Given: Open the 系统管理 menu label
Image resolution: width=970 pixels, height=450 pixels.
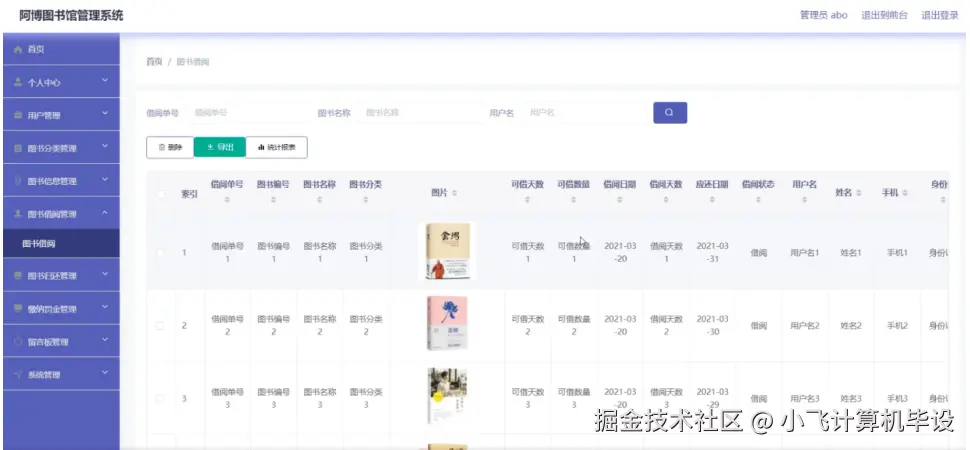Looking at the screenshot, I should (44, 374).
